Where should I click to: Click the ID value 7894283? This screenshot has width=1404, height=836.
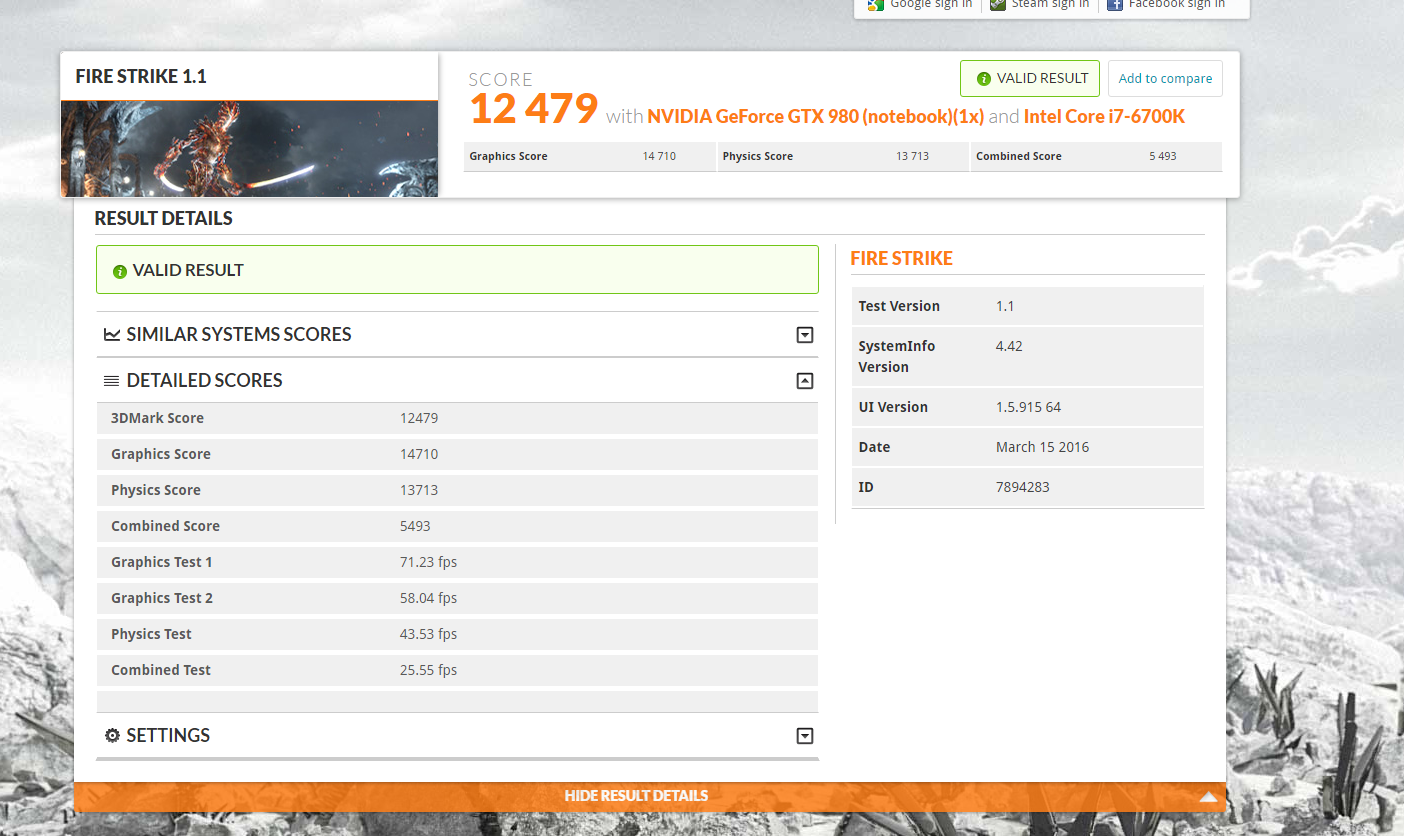coord(1022,487)
